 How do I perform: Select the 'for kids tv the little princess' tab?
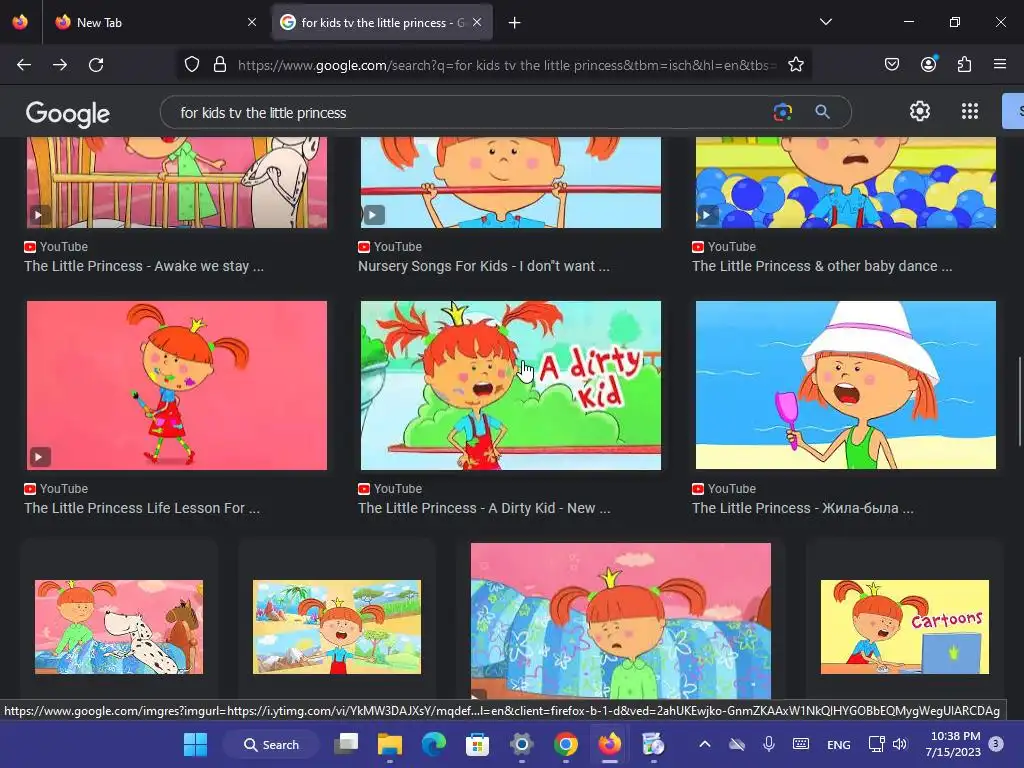(x=382, y=22)
